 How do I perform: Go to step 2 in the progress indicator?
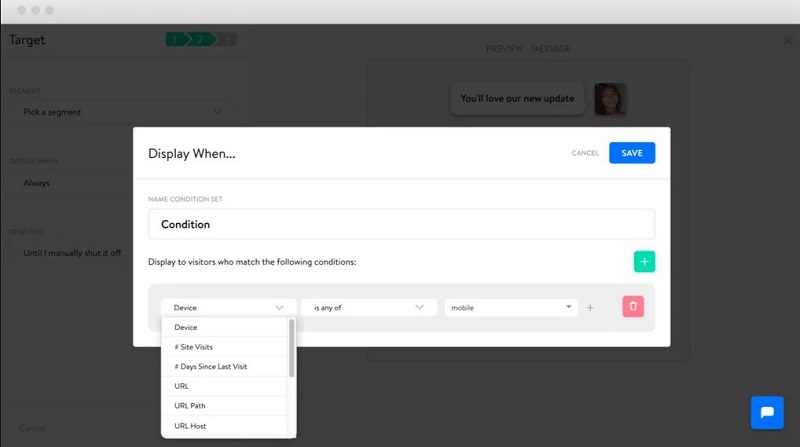[201, 39]
